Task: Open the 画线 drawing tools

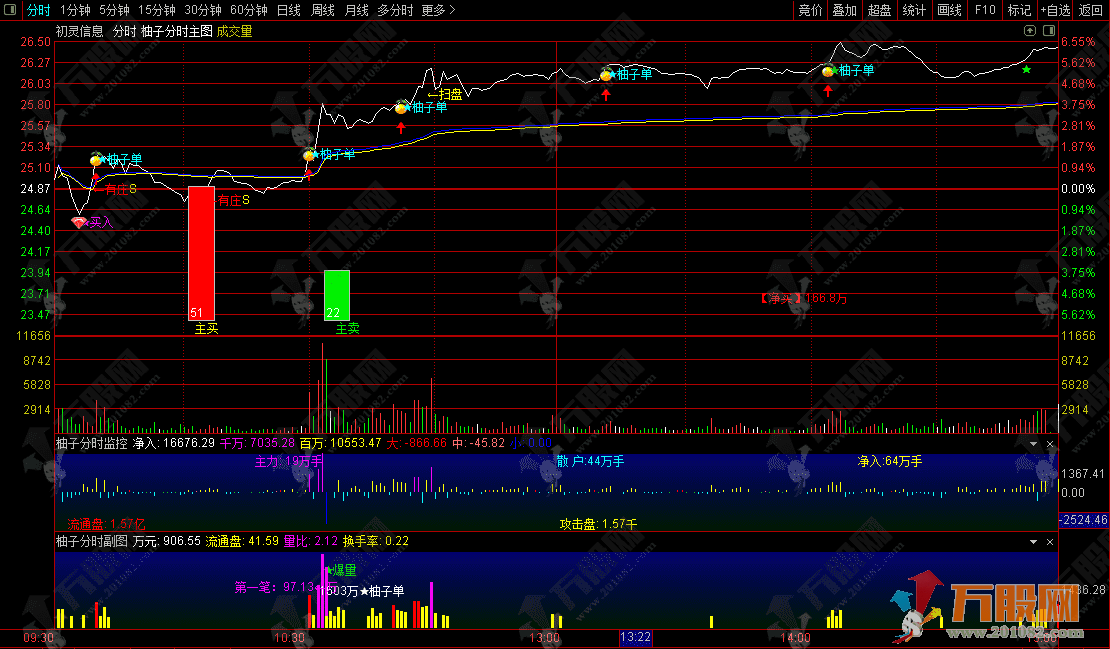Action: point(949,10)
